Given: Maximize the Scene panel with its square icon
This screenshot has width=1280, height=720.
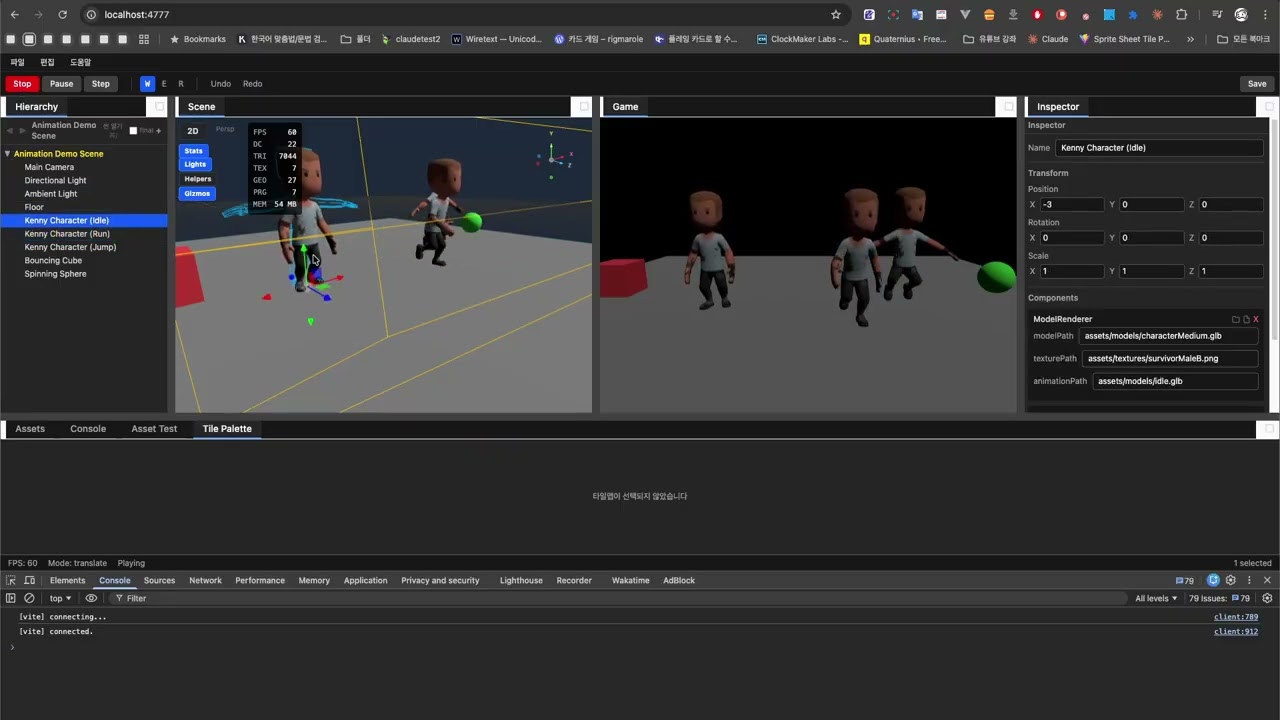Looking at the screenshot, I should [x=585, y=107].
